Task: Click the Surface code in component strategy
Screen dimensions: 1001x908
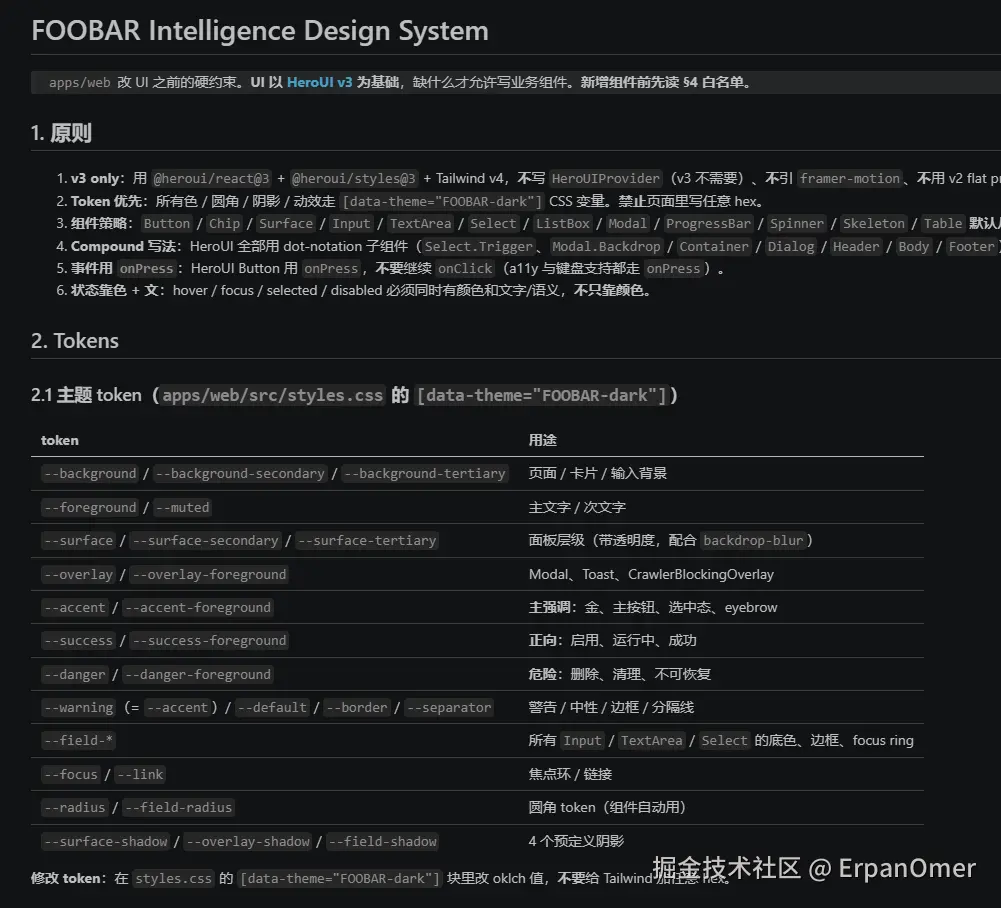Action: coord(286,223)
